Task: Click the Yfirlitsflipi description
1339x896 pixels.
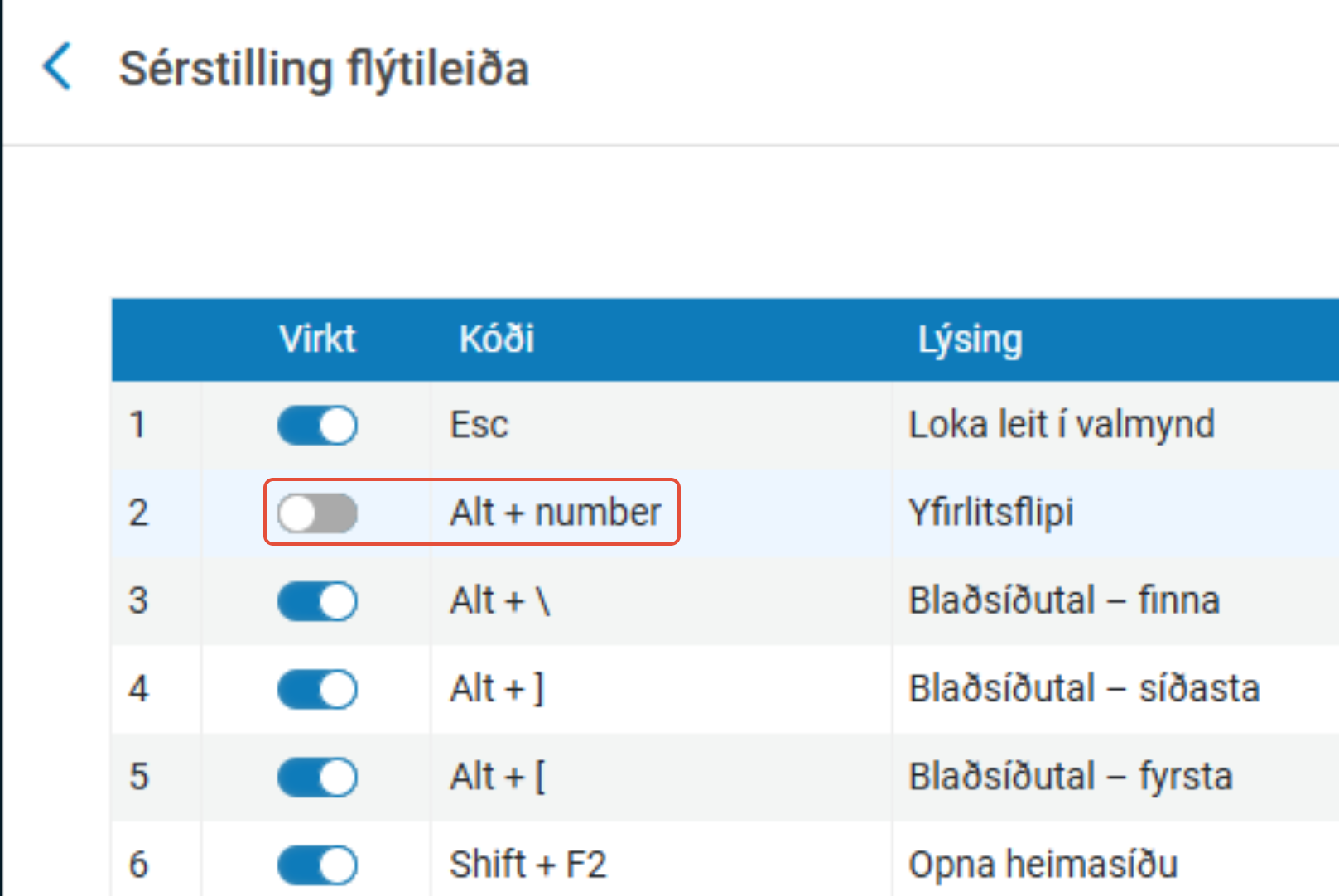Action: coord(991,513)
